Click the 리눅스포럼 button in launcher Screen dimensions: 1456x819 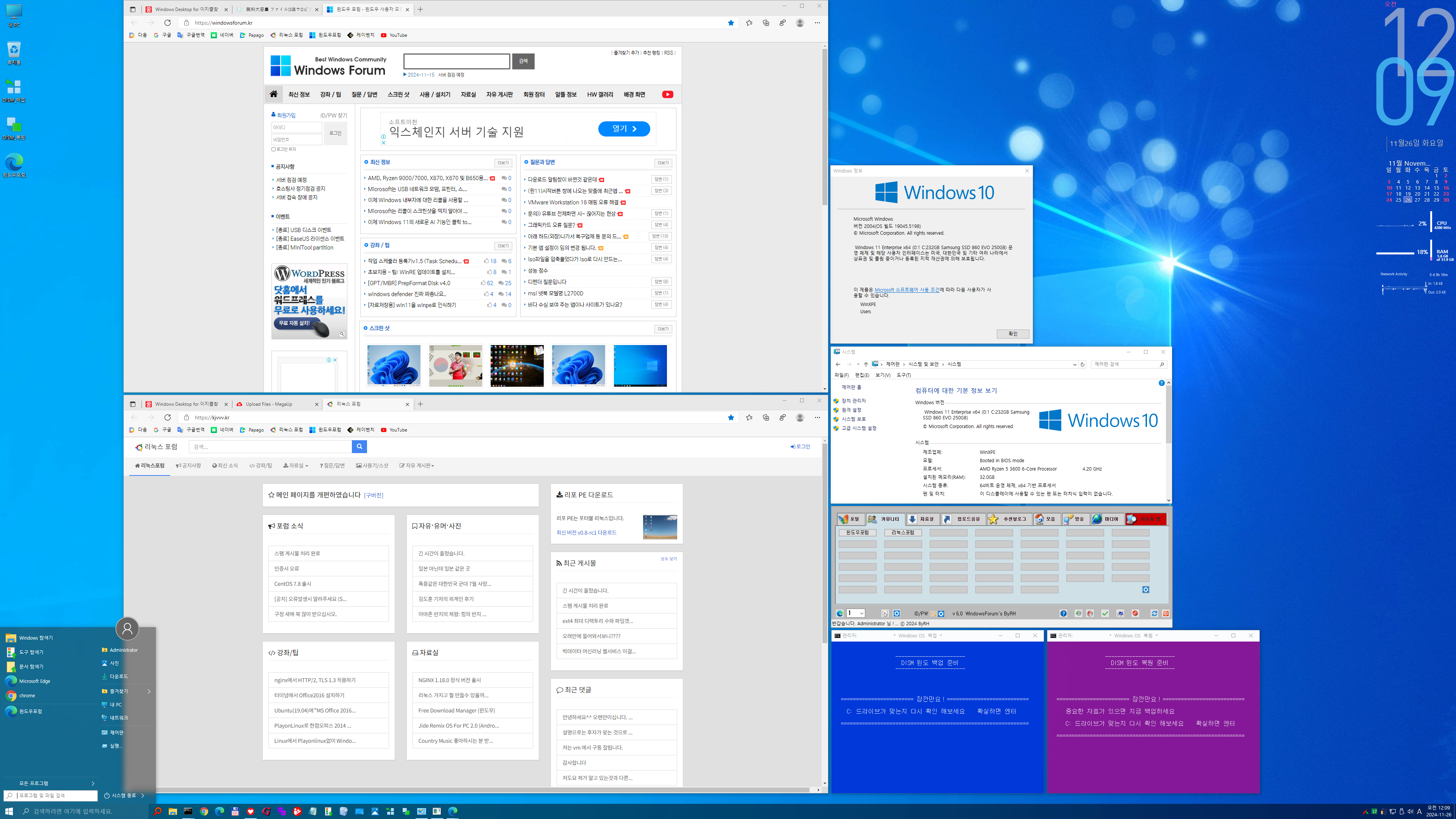pos(903,532)
